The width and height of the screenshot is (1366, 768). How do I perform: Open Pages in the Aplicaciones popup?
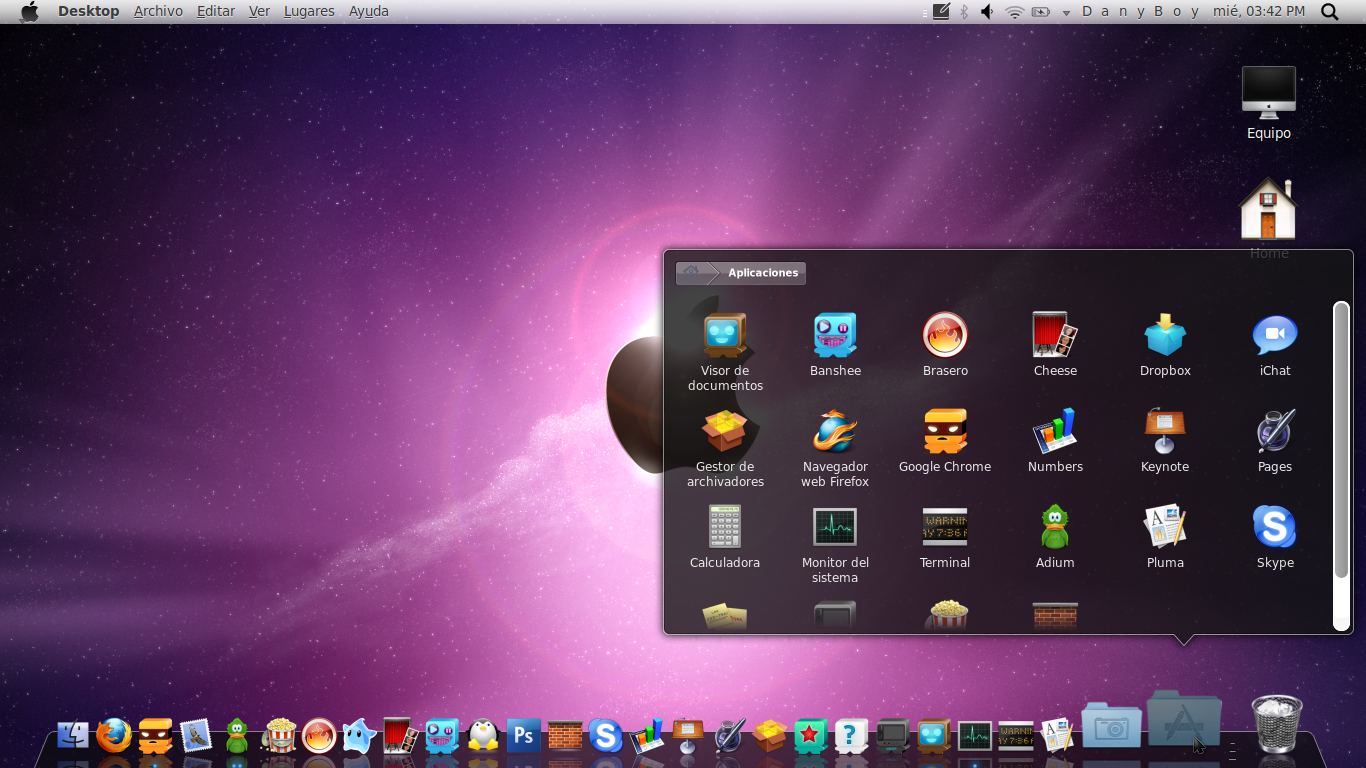(x=1275, y=441)
